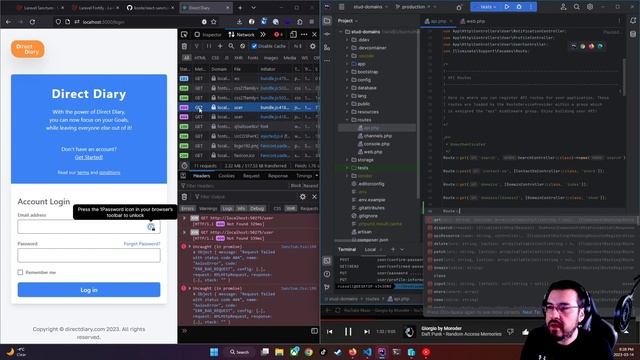Clear the network log with trash icon
640x360 pixels.
(184, 46)
